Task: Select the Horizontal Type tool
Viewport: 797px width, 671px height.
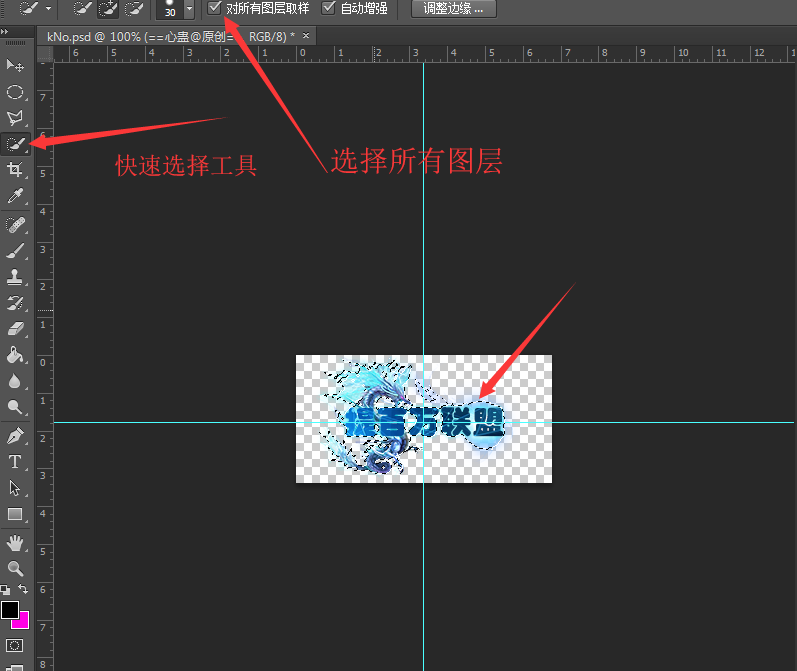Action: coord(15,462)
